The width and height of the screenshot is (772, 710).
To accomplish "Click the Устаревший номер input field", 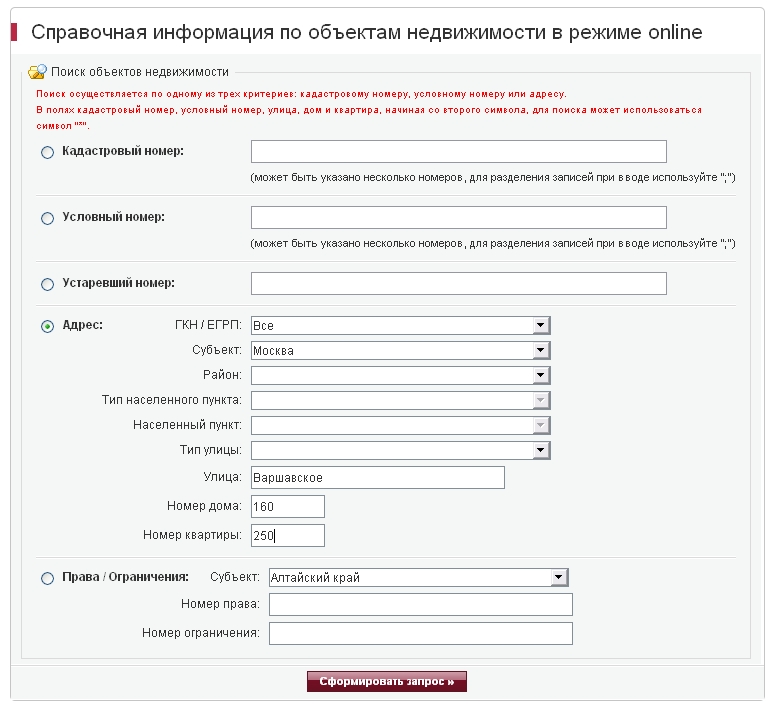I will pos(458,283).
